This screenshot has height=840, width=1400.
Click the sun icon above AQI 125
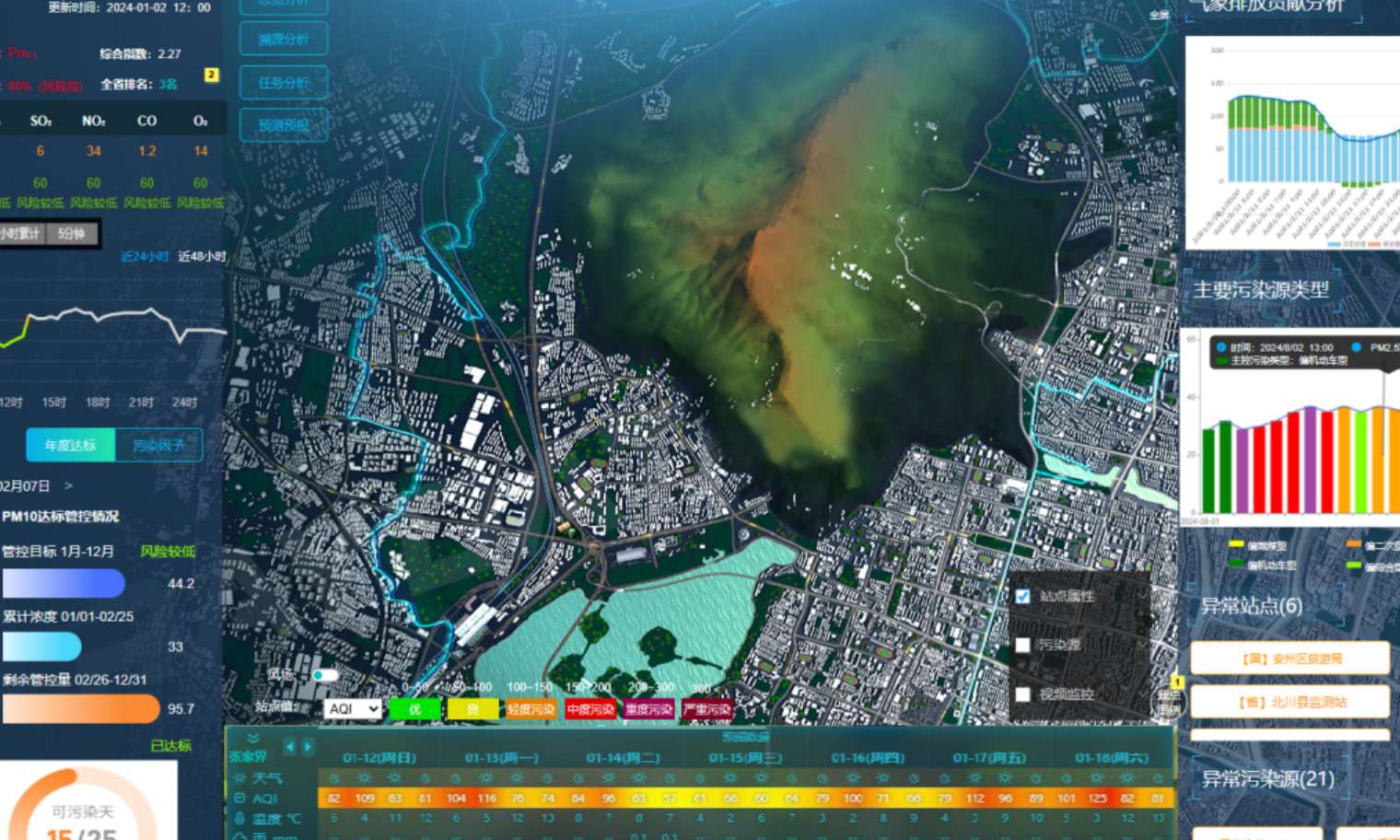point(1096,778)
